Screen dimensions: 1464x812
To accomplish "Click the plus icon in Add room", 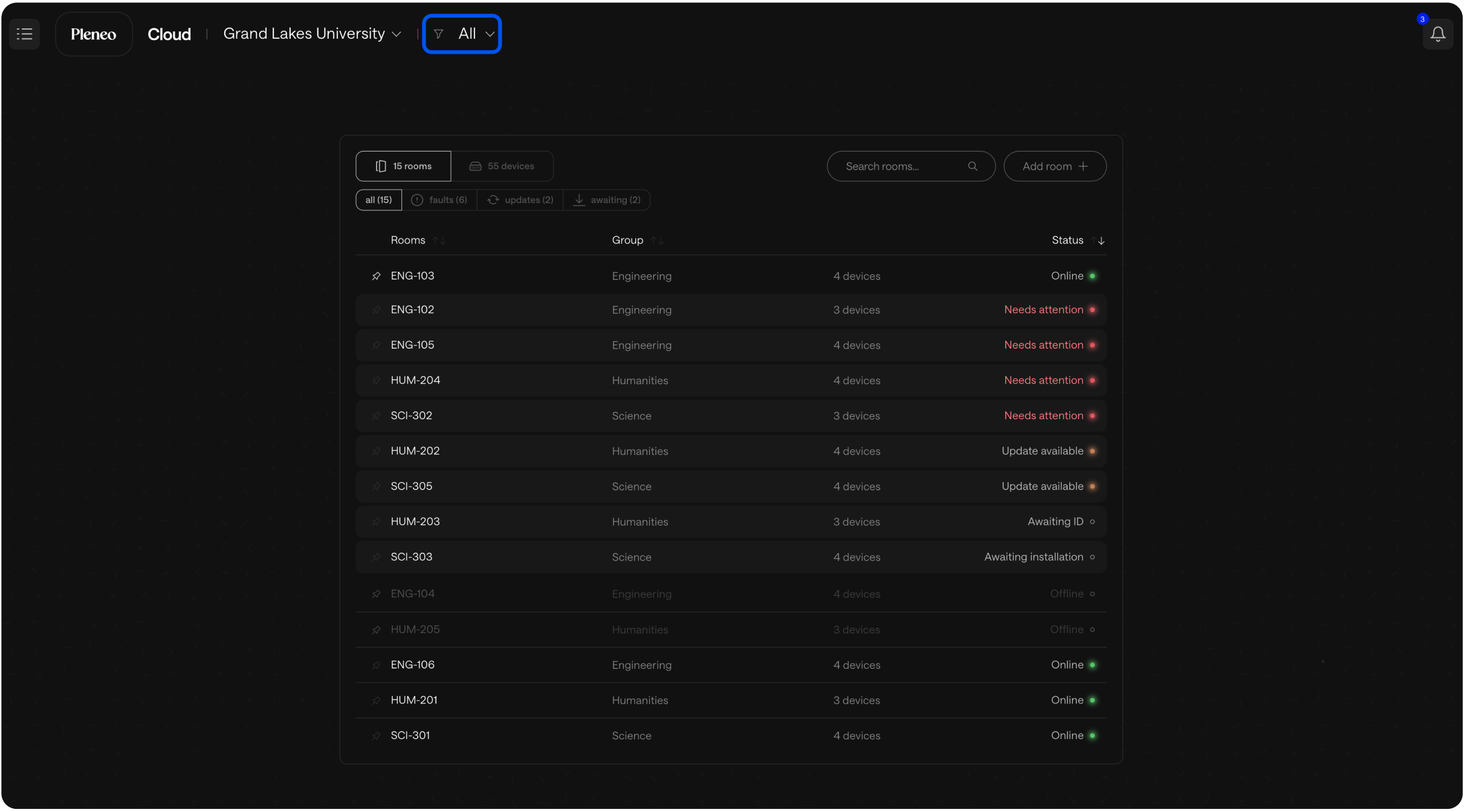I will (1083, 166).
